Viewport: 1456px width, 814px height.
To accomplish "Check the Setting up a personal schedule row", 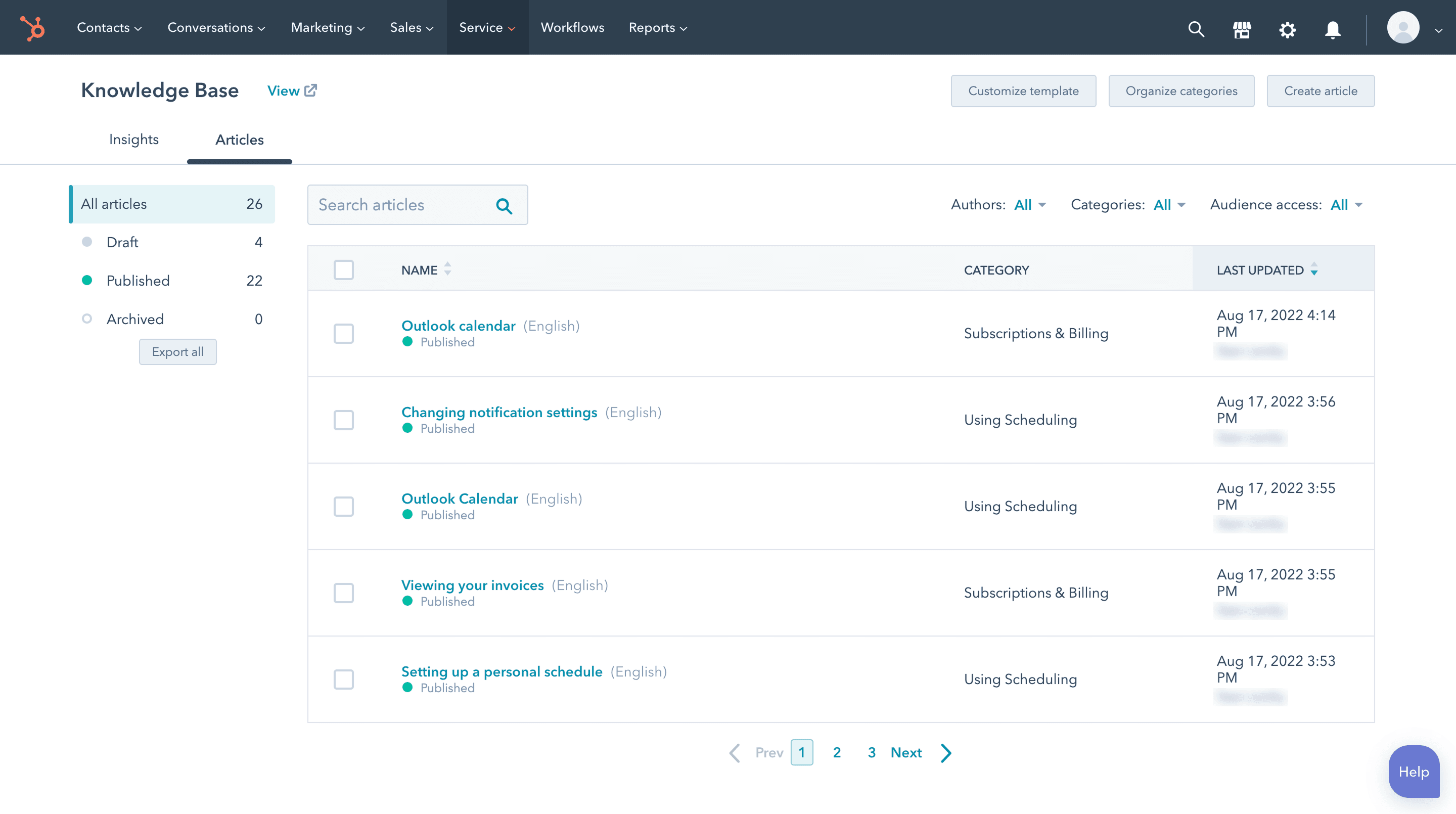I will point(343,680).
